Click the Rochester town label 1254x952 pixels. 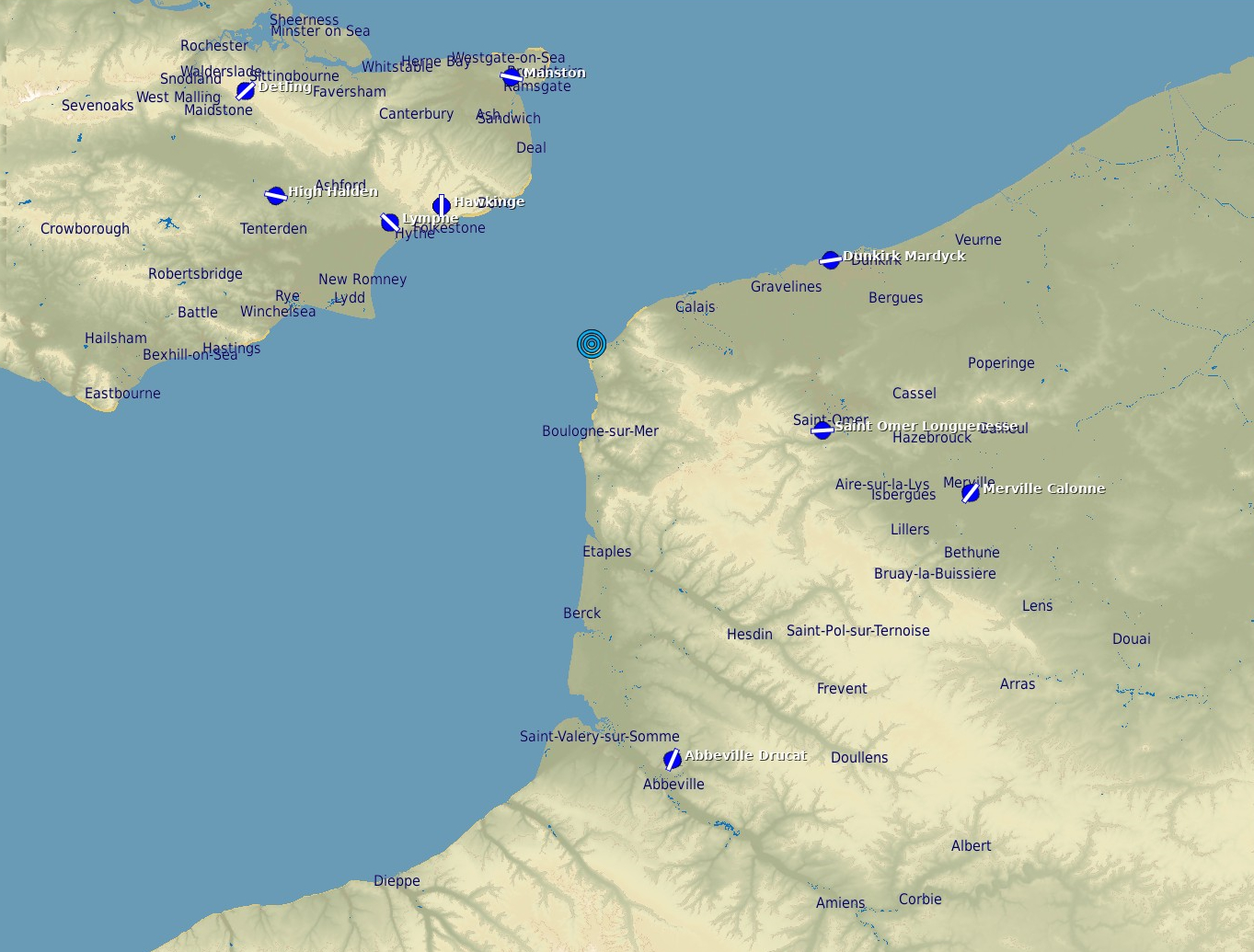(x=214, y=46)
